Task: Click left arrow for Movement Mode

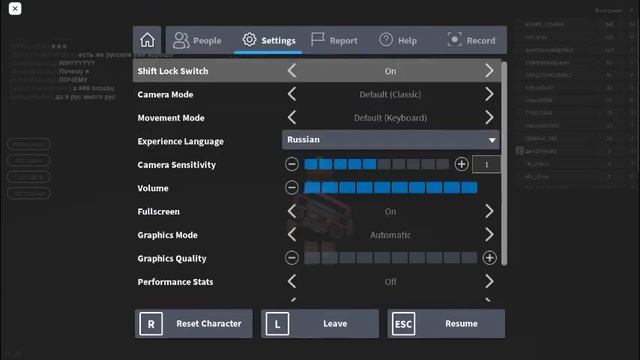Action: 292,118
